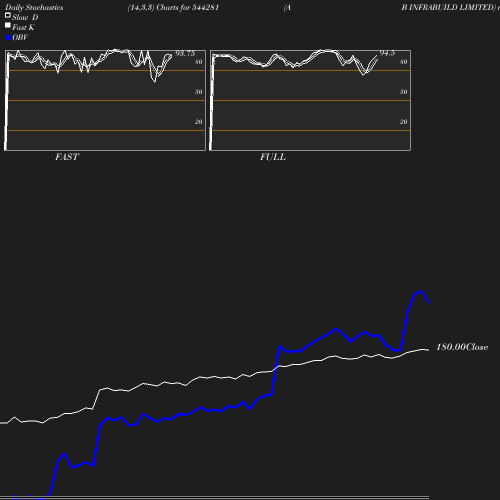Screen dimensions: 500x500
Task: Click the Fast K legend swatch
Action: tap(8, 25)
